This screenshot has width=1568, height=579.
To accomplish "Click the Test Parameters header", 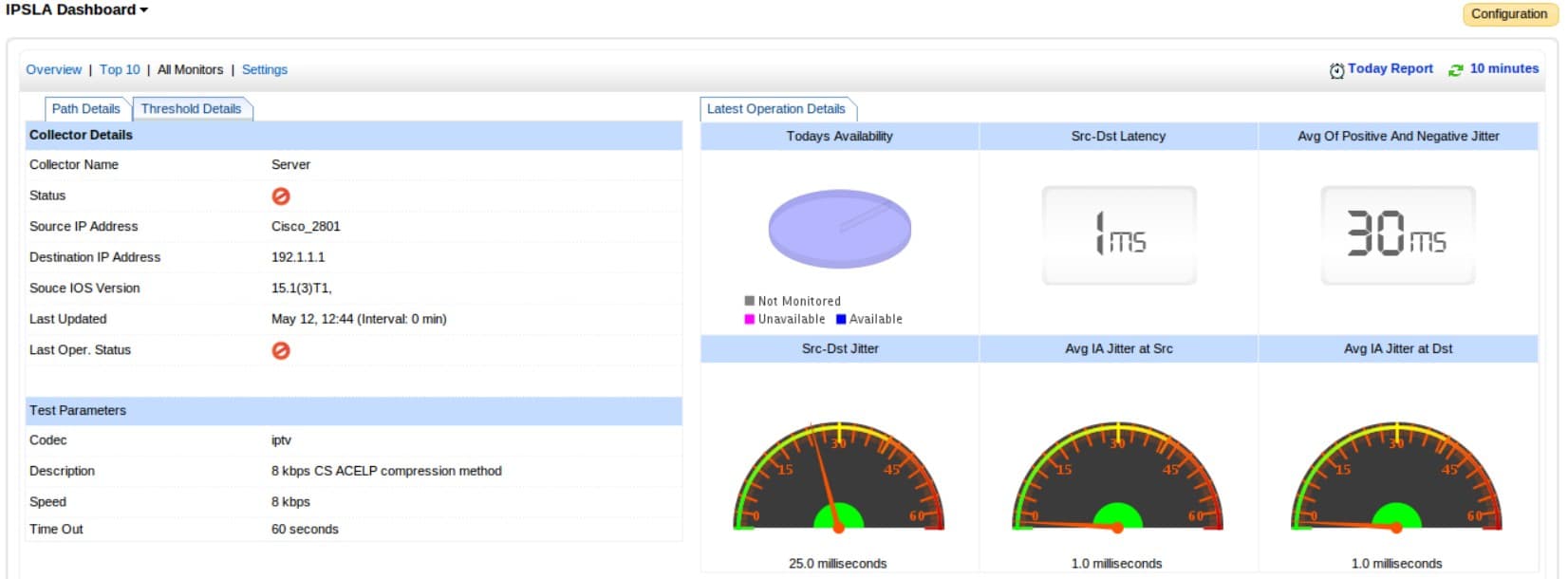I will [x=354, y=410].
